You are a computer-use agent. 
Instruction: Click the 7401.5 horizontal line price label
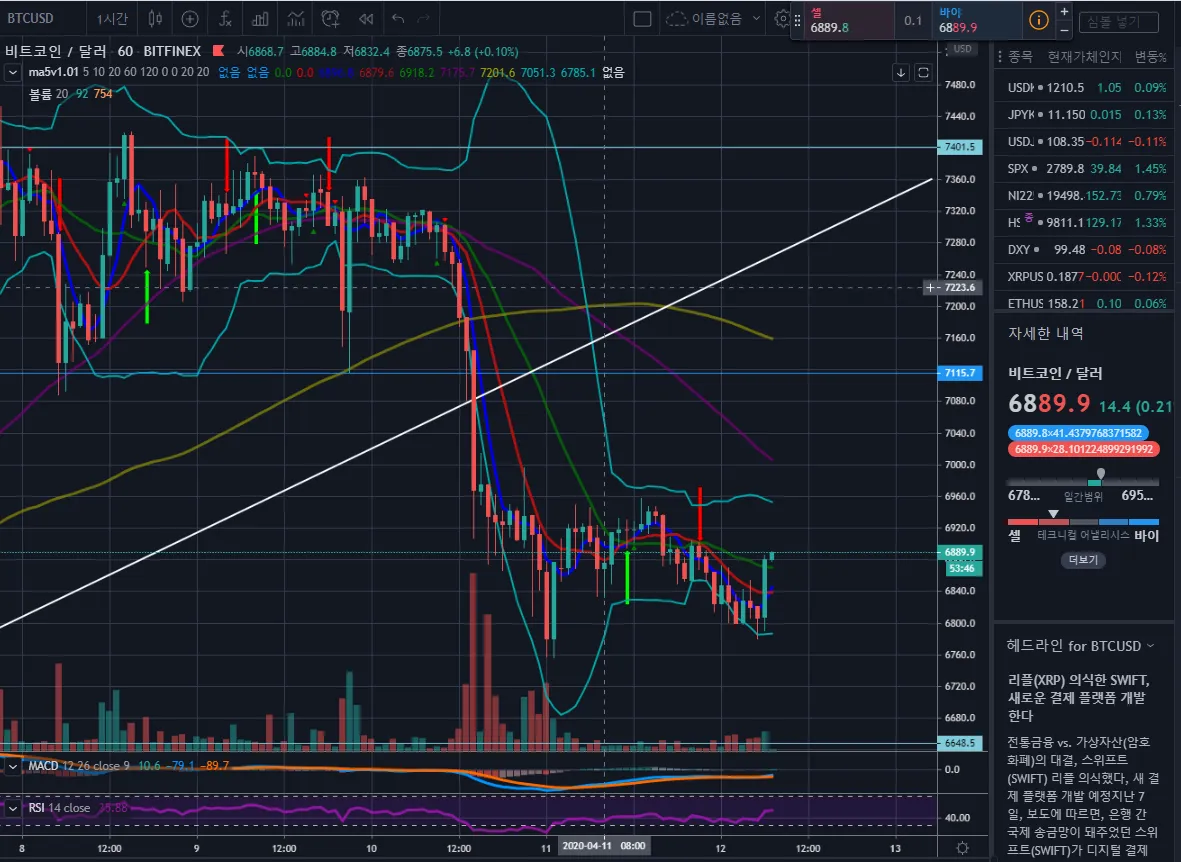pos(960,147)
